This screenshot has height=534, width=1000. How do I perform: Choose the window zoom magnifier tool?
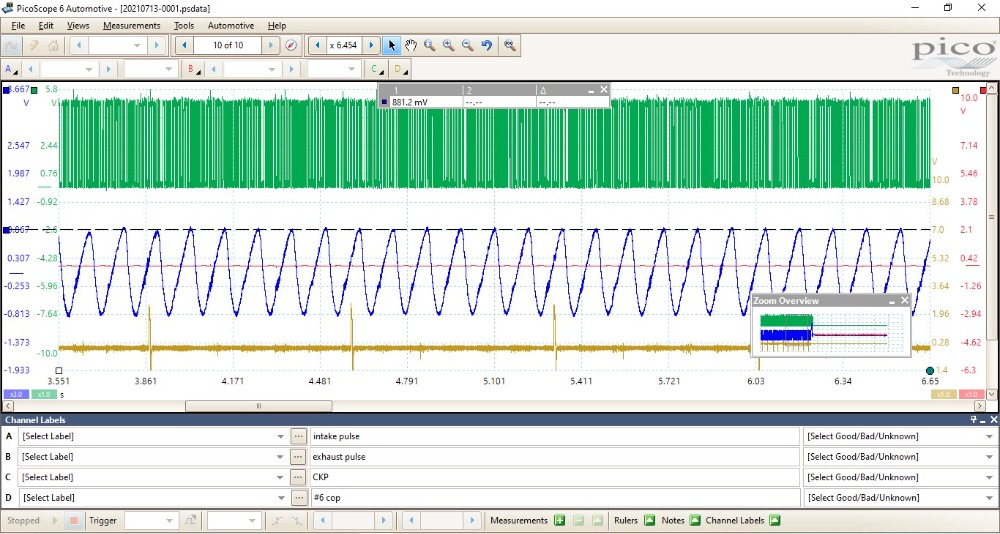(430, 45)
